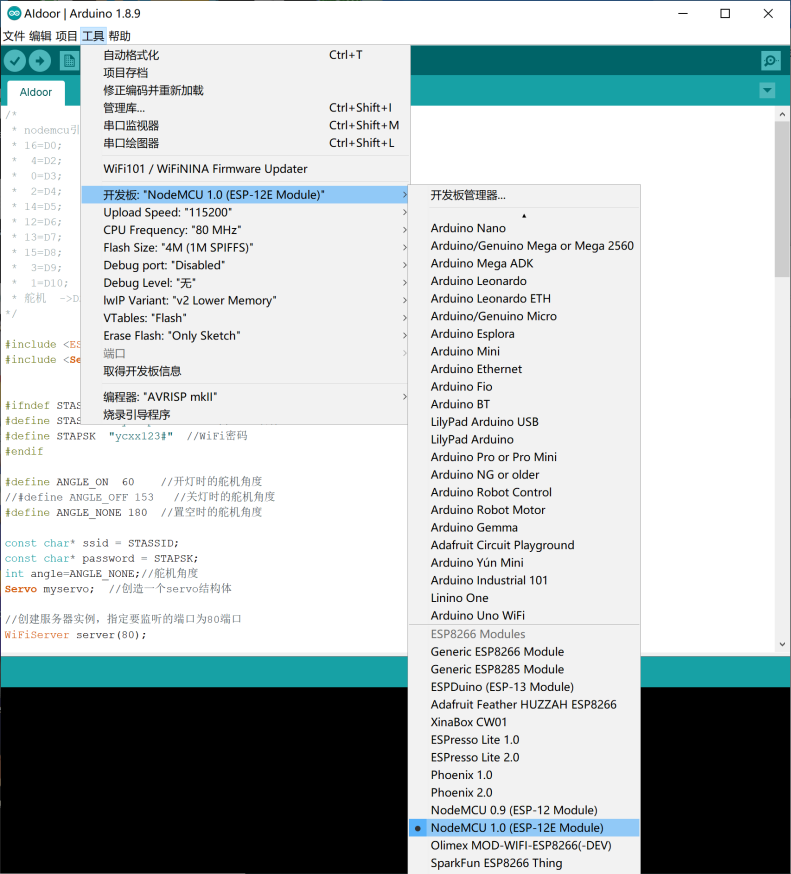This screenshot has width=791, height=874.
Task: Select Arduino Robot Control board
Action: [x=525, y=492]
